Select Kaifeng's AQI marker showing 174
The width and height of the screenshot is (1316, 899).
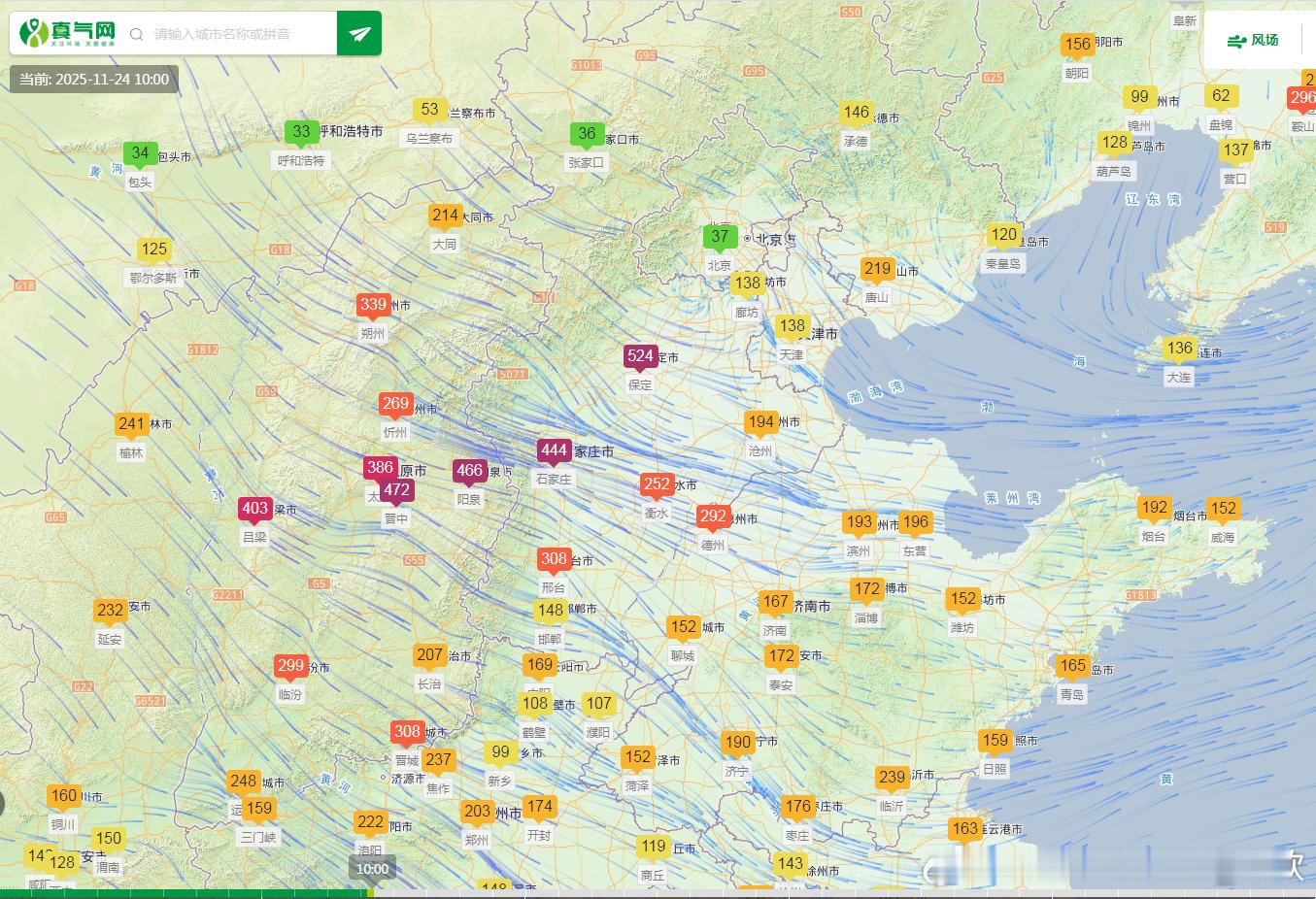[539, 808]
